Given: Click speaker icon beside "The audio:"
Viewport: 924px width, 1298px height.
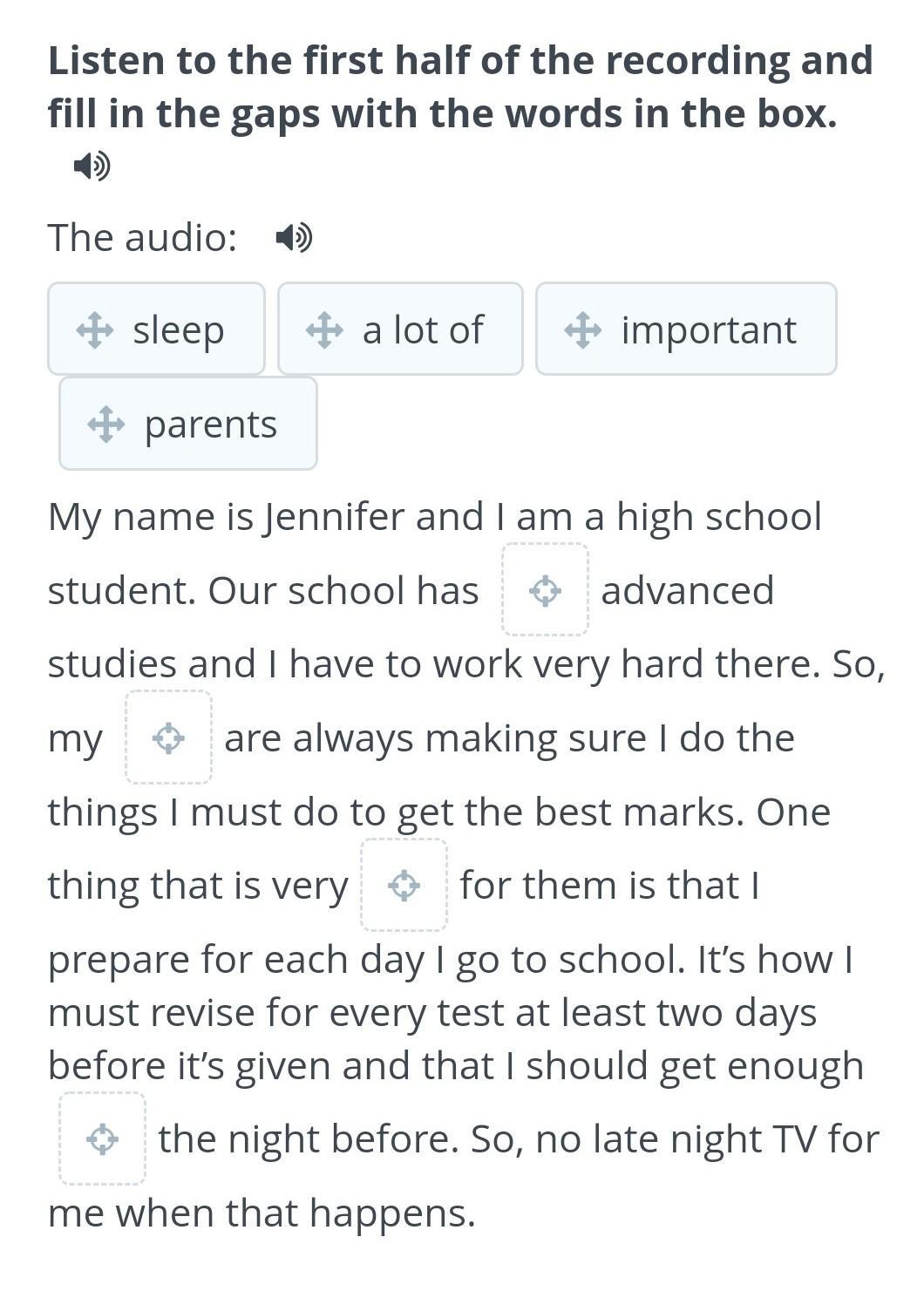Looking at the screenshot, I should click(x=294, y=236).
